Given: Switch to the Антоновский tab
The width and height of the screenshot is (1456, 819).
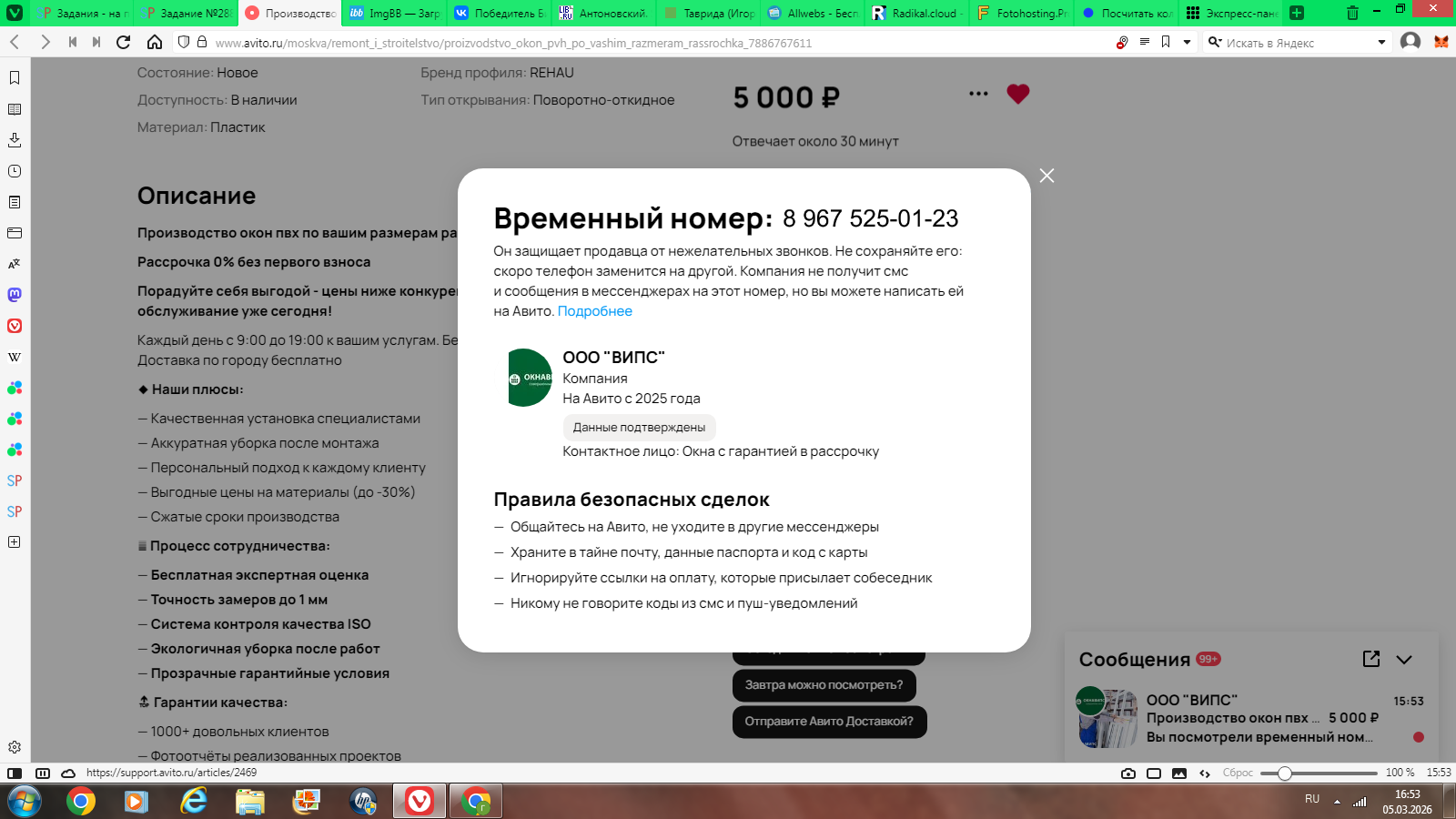Looking at the screenshot, I should 604,13.
